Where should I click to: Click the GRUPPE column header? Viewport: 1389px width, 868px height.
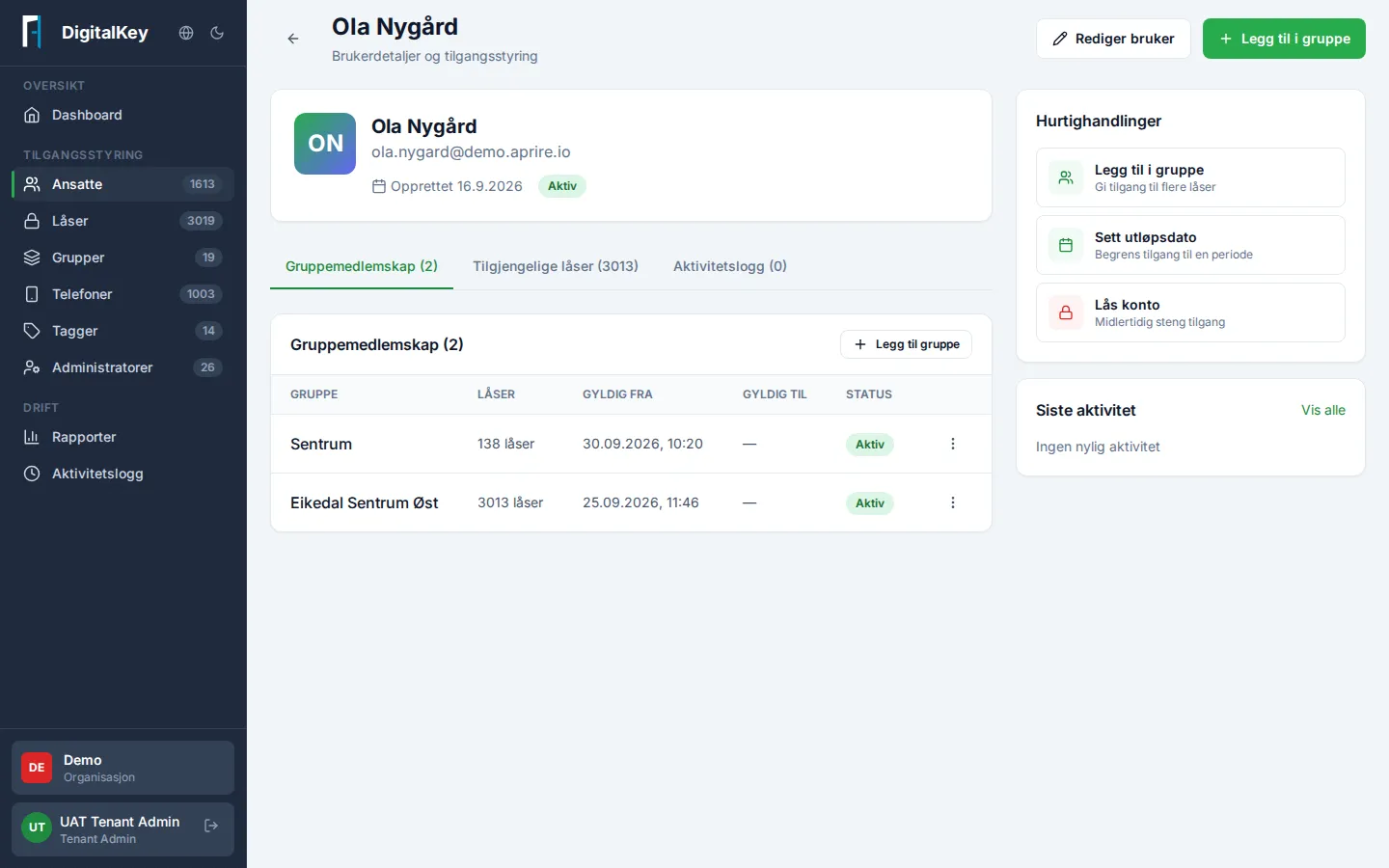pos(314,394)
